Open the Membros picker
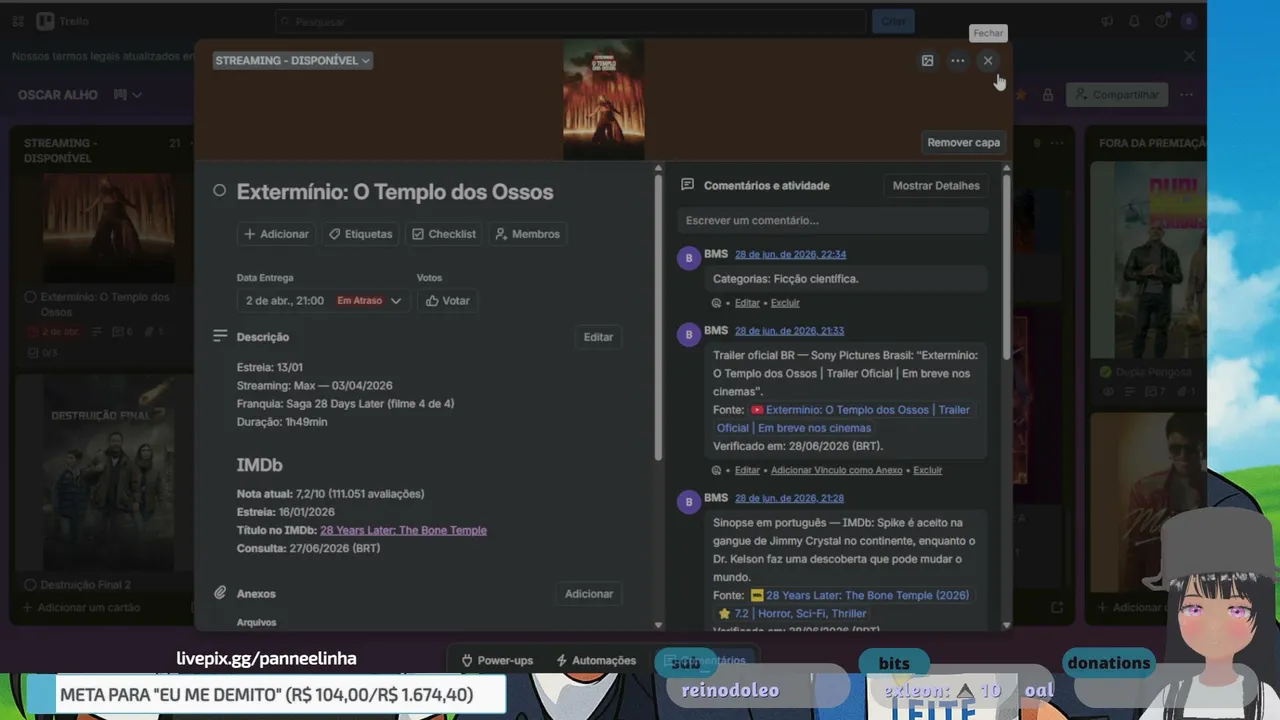This screenshot has height=720, width=1280. pyautogui.click(x=527, y=234)
